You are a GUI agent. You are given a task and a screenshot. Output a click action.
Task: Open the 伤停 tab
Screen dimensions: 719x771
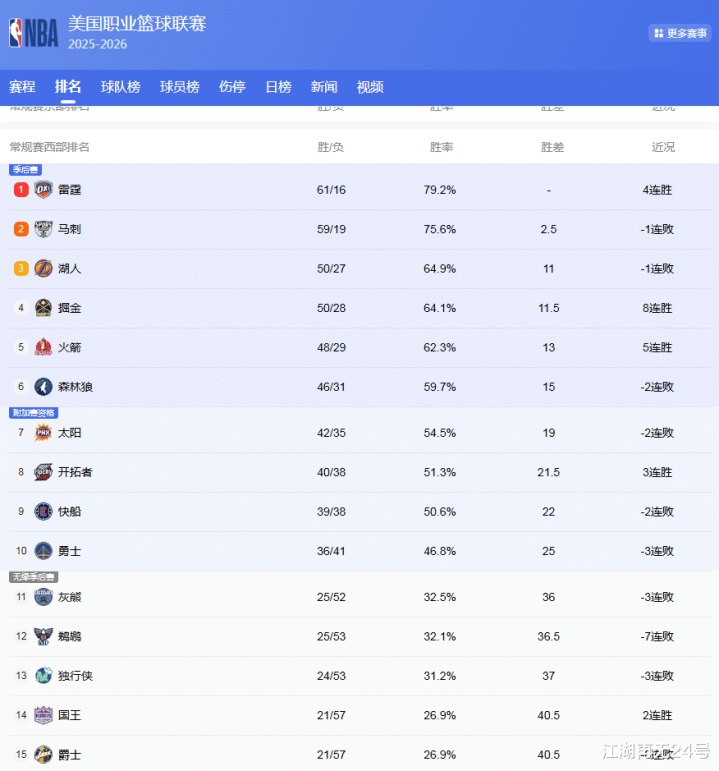[232, 87]
